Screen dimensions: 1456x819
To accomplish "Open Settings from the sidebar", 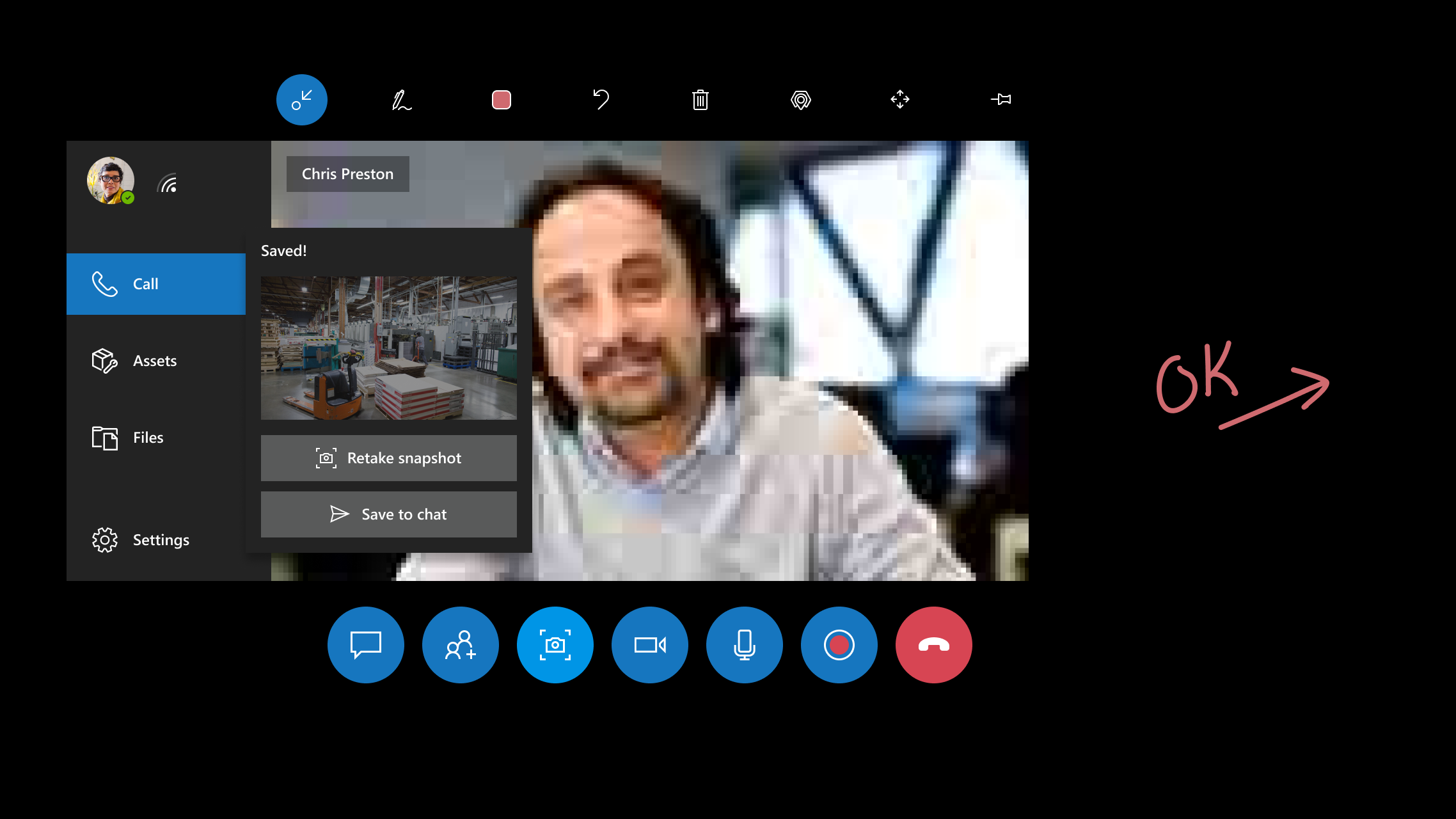I will pyautogui.click(x=161, y=540).
